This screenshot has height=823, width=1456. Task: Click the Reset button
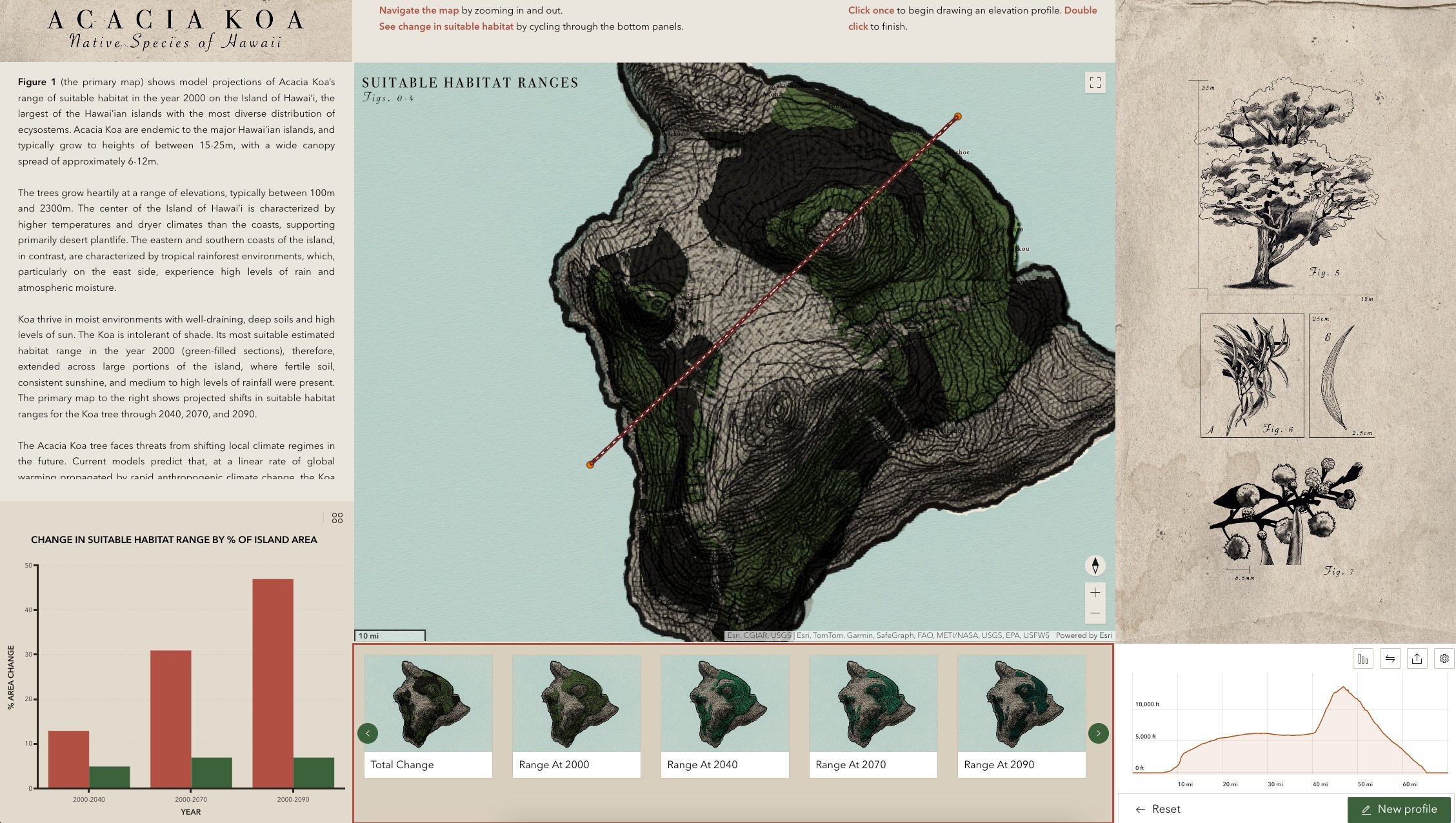point(1158,809)
